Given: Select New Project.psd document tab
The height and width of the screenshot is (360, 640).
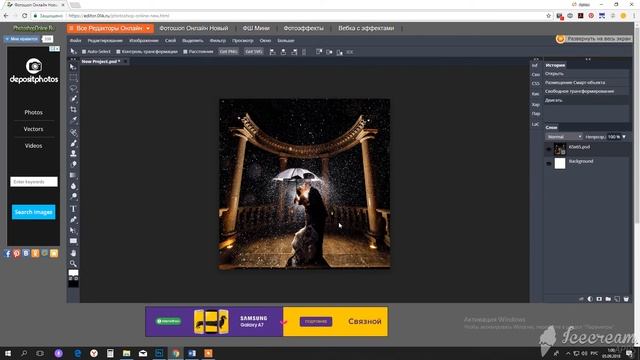Looking at the screenshot, I should 101,61.
